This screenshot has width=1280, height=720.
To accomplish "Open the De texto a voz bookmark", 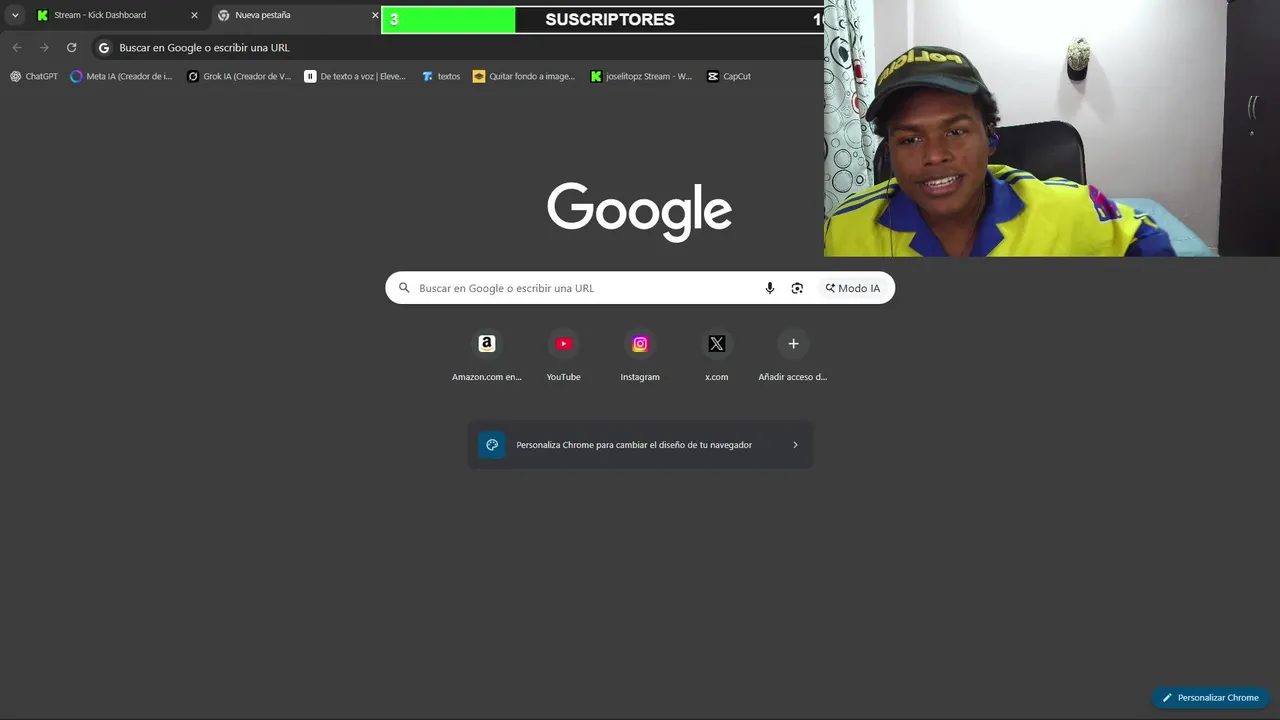I will [355, 76].
